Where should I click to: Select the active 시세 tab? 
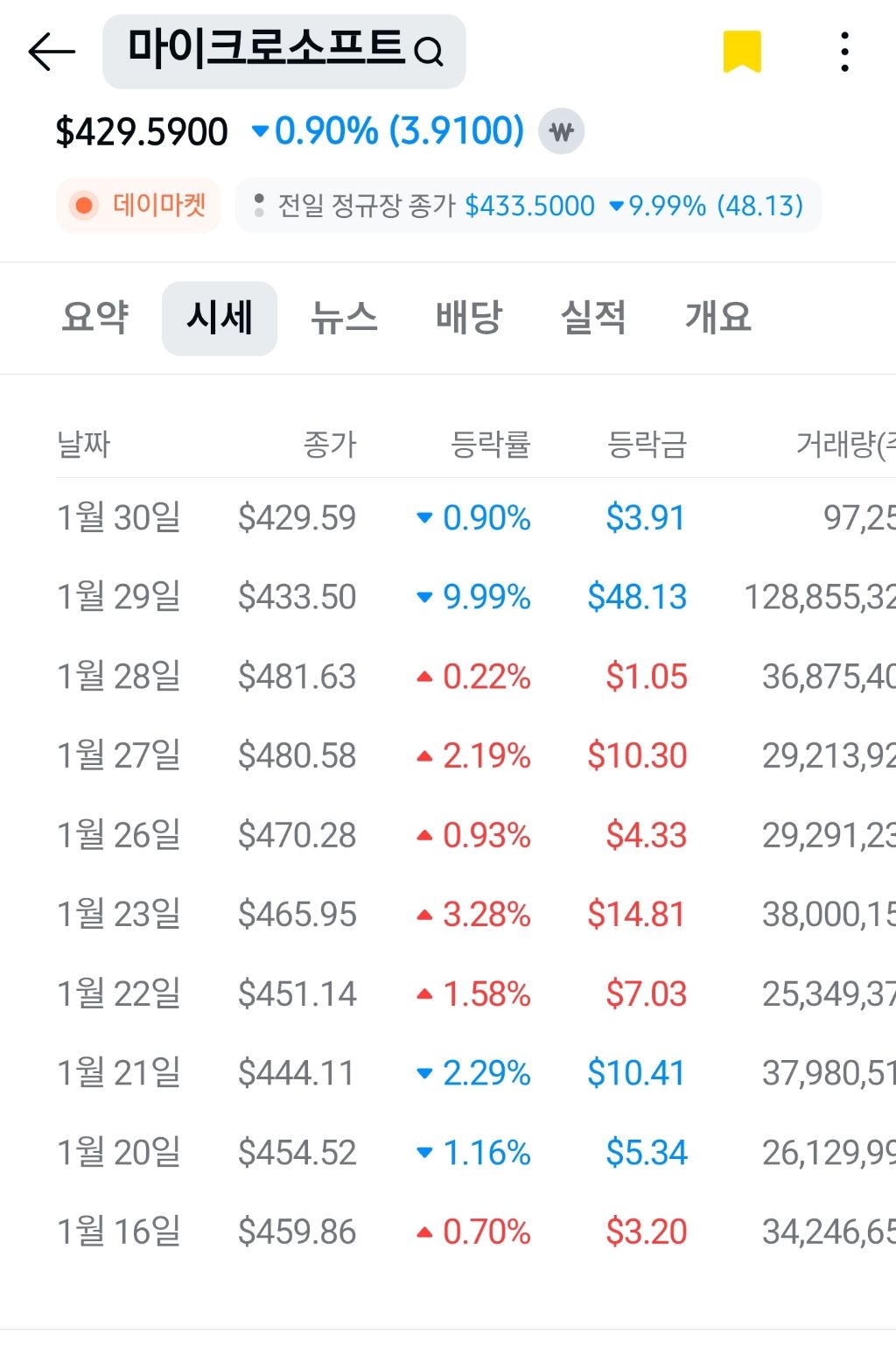[x=219, y=318]
